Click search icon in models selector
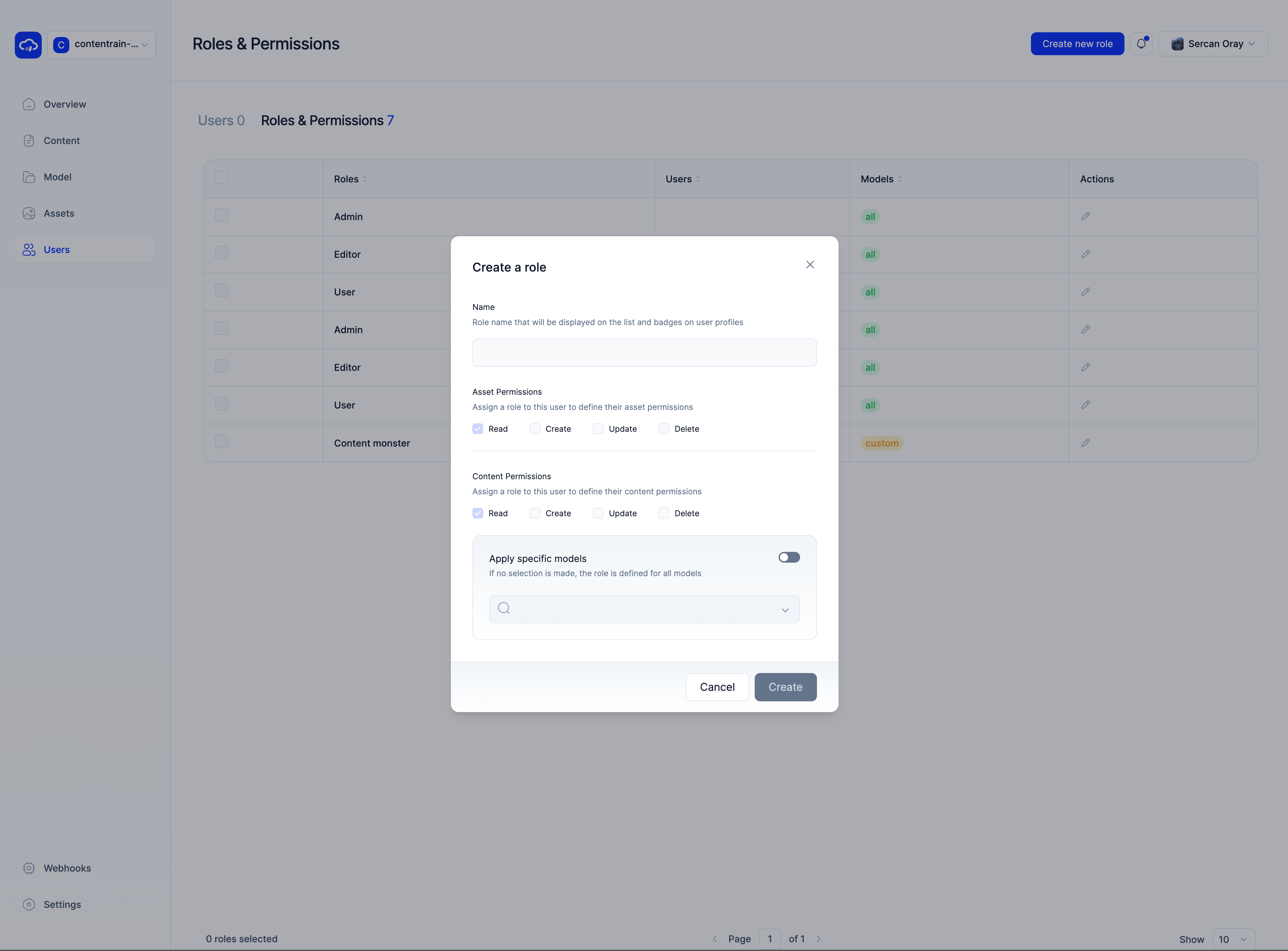The height and width of the screenshot is (951, 1288). point(504,608)
